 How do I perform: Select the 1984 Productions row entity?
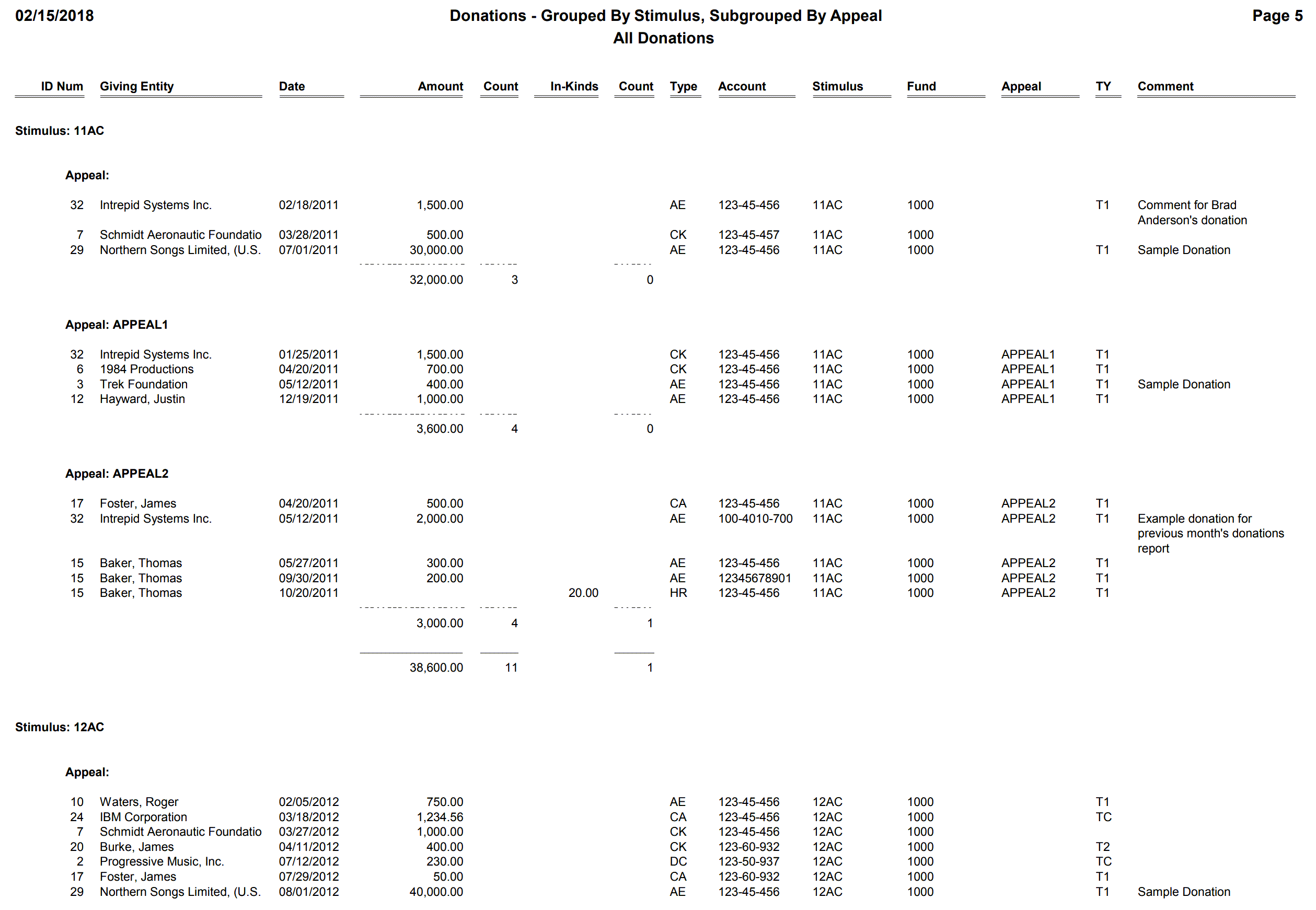click(146, 369)
